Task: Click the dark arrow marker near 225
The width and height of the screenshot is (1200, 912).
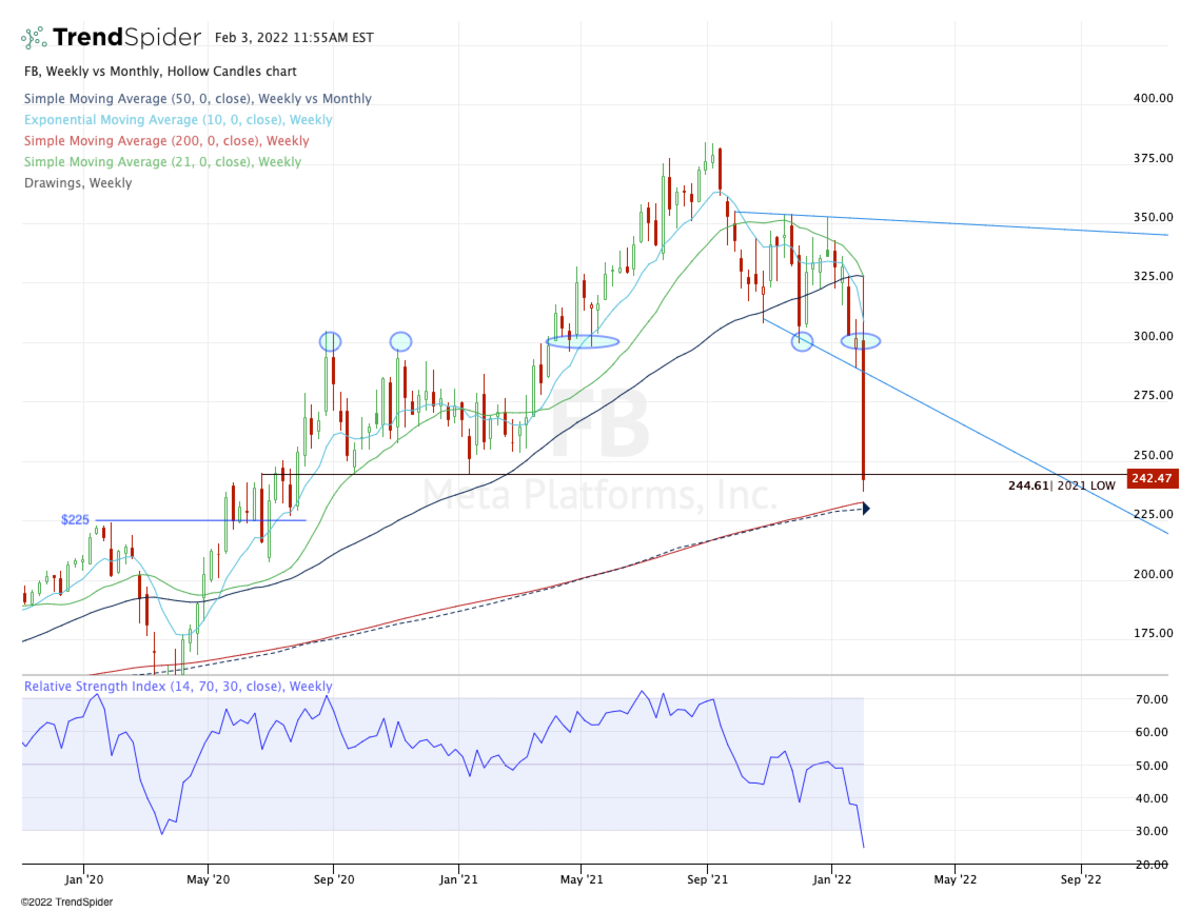Action: click(x=865, y=509)
